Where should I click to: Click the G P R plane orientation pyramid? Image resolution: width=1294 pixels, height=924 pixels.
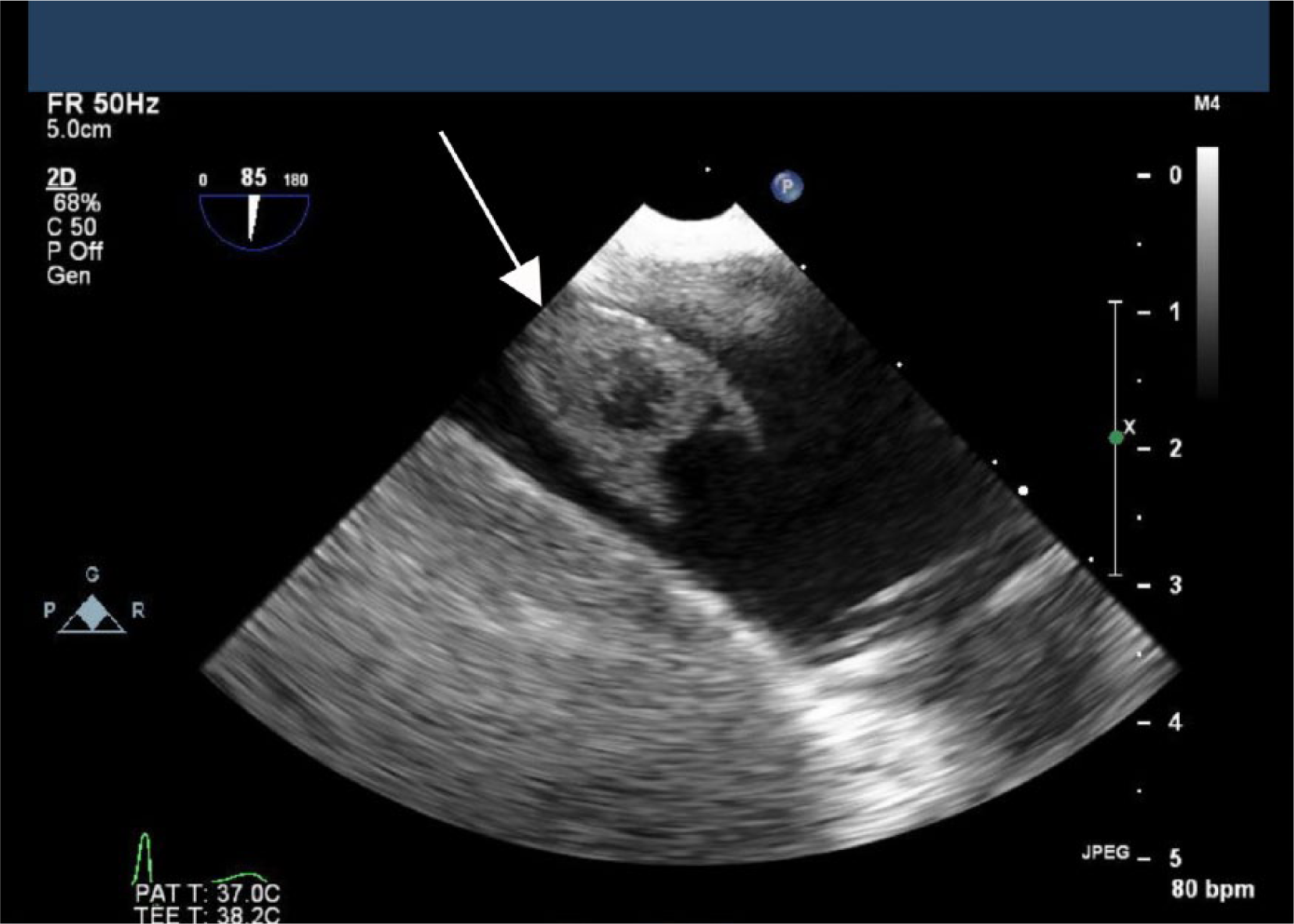click(92, 605)
